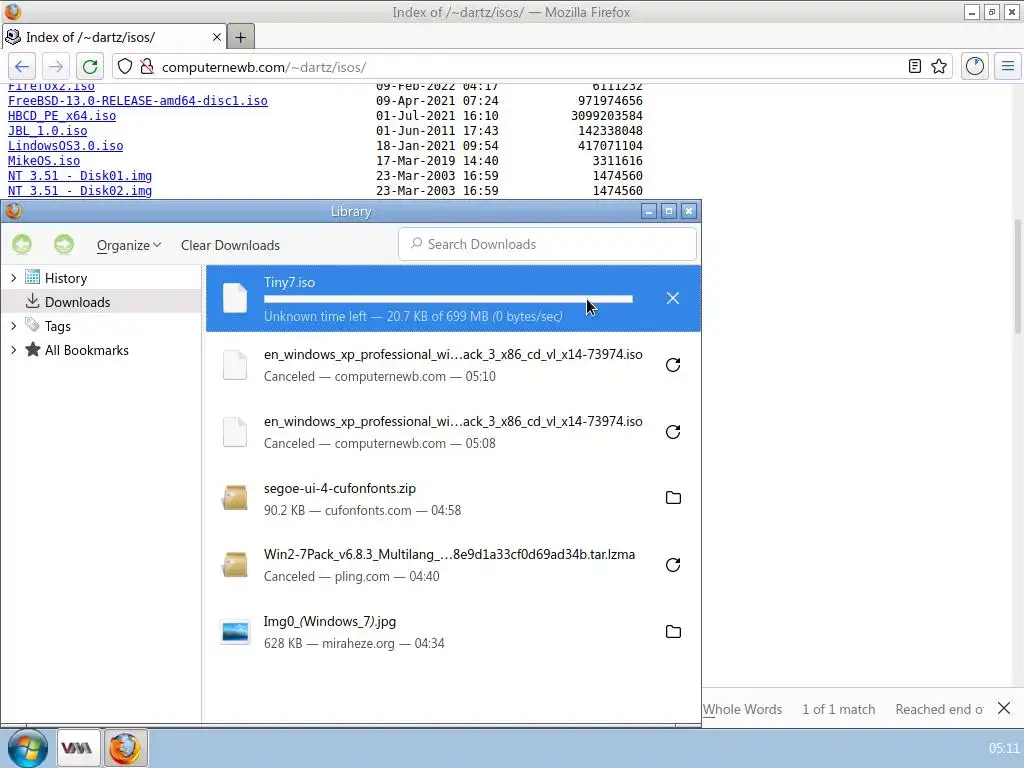This screenshot has width=1024, height=768.
Task: Open the NT 3.51 - Disk02.img link
Action: tap(80, 191)
